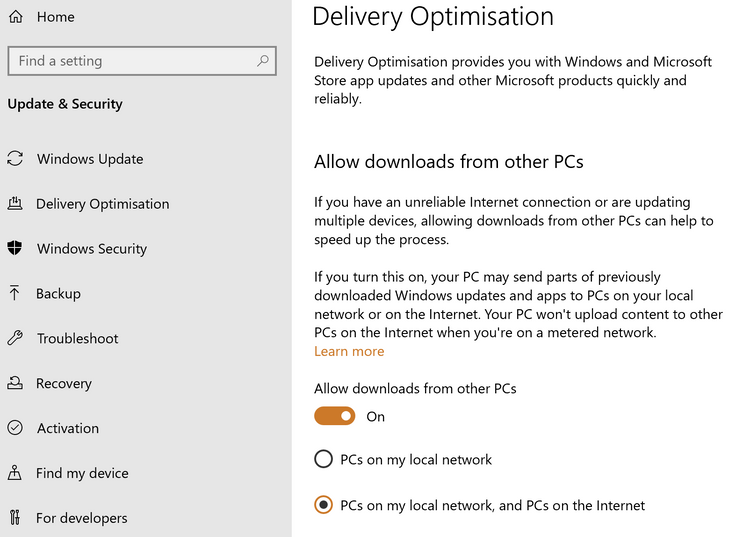Click the Delivery Optimisation sidebar icon
The height and width of the screenshot is (537, 750).
click(x=15, y=204)
